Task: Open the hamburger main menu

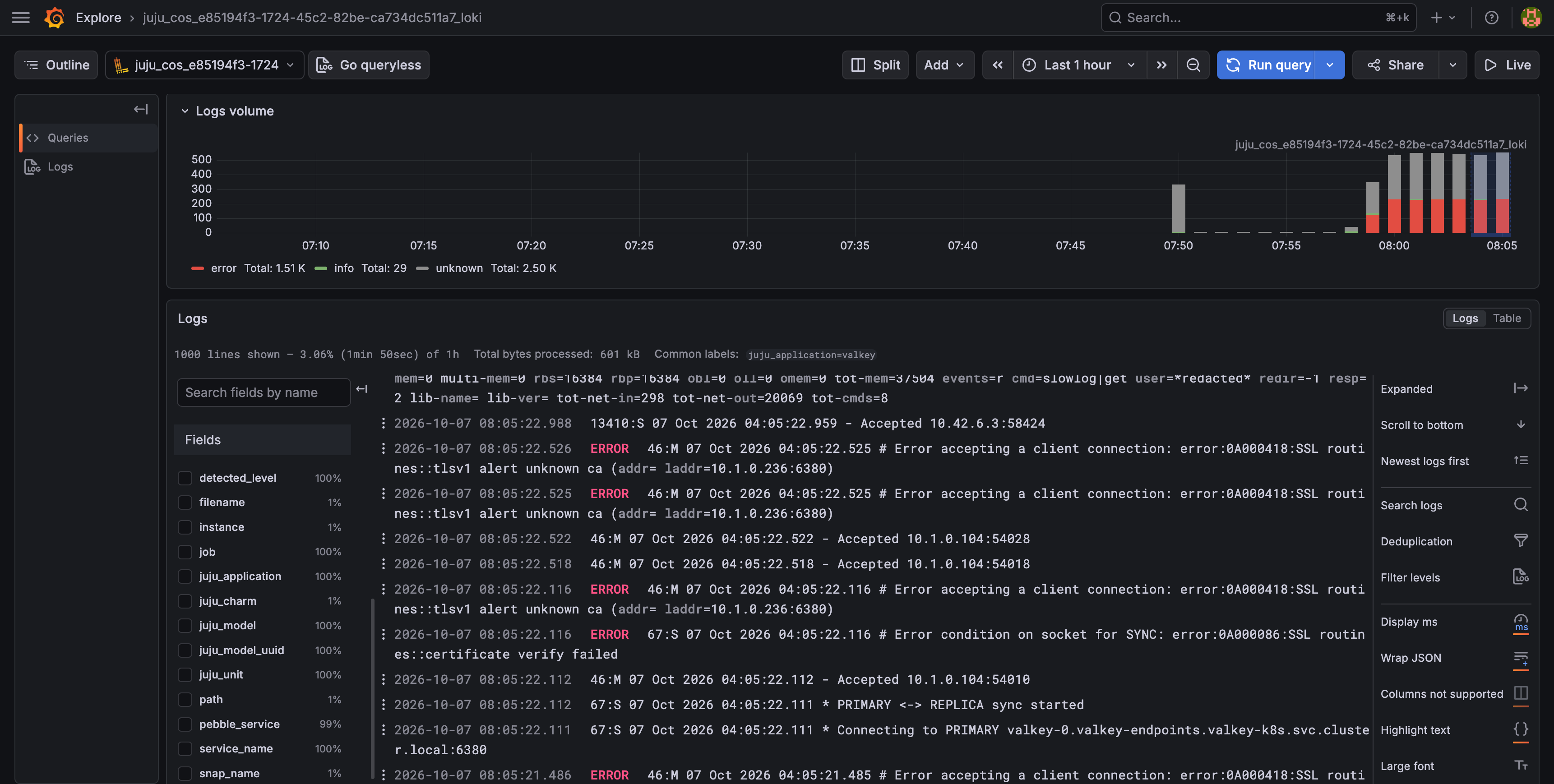Action: point(20,18)
